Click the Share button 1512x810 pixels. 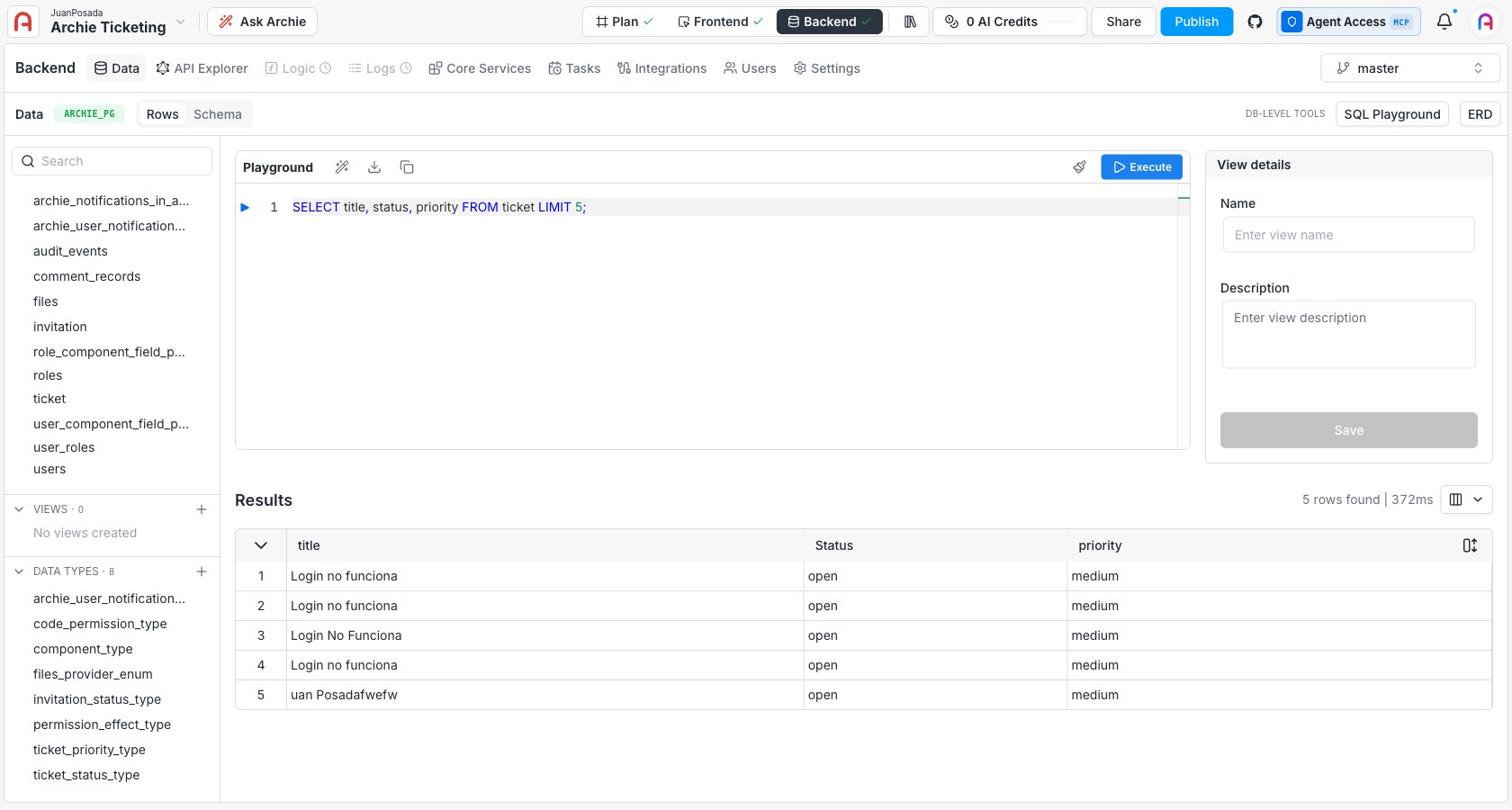tap(1123, 22)
